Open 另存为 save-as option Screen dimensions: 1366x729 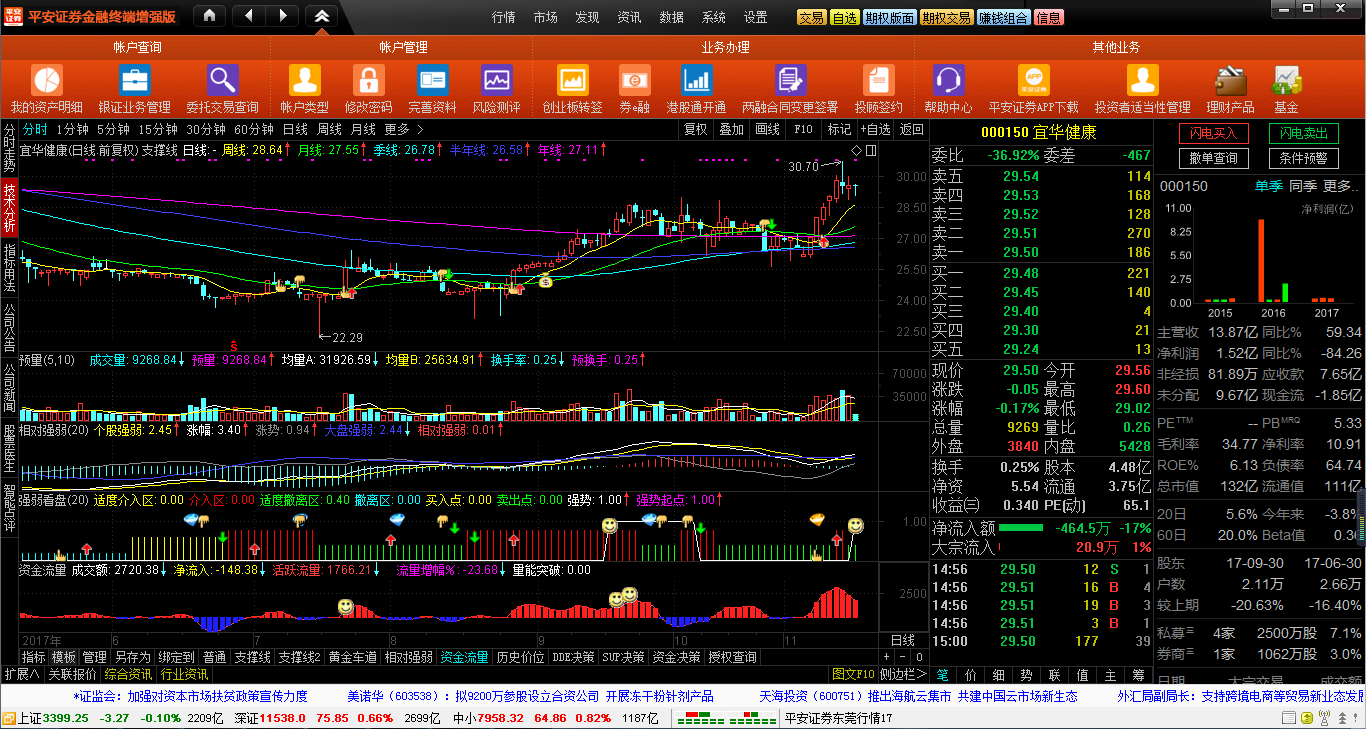pyautogui.click(x=132, y=657)
